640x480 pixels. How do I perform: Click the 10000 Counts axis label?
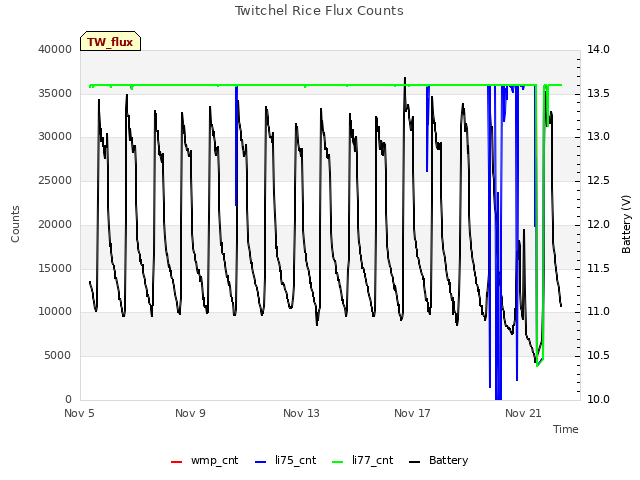coord(55,311)
